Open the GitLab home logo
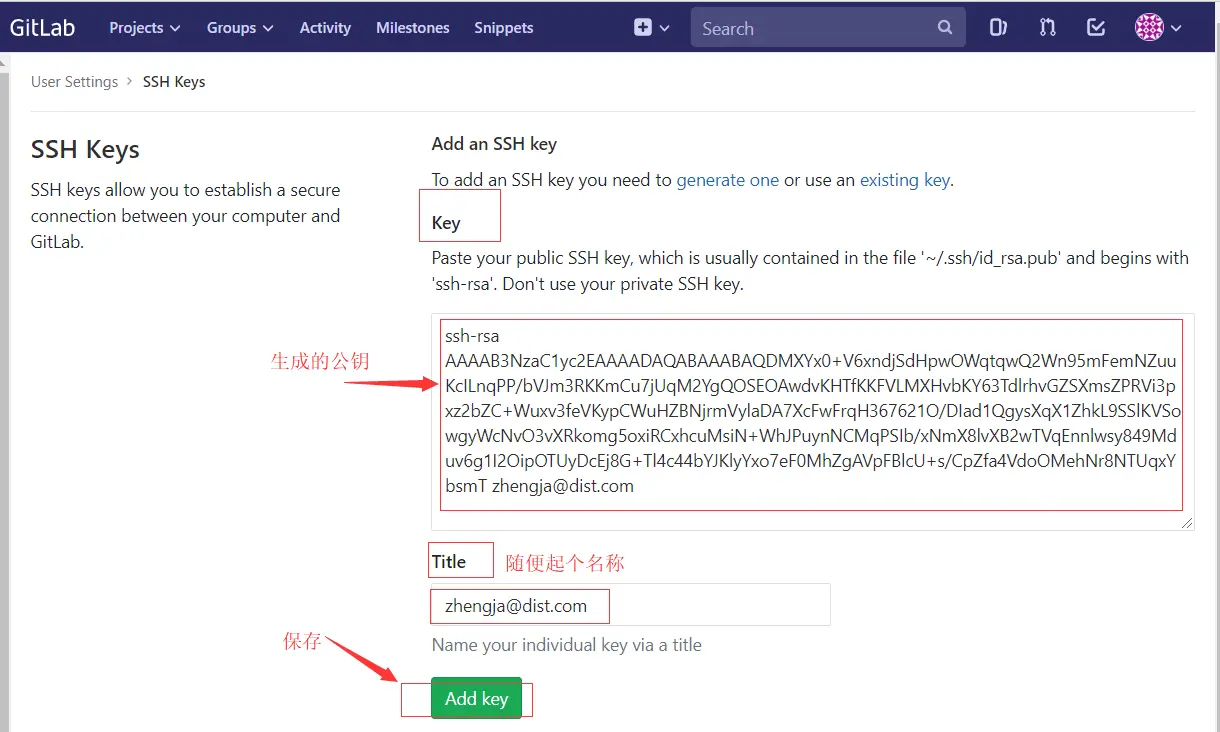 click(x=42, y=27)
